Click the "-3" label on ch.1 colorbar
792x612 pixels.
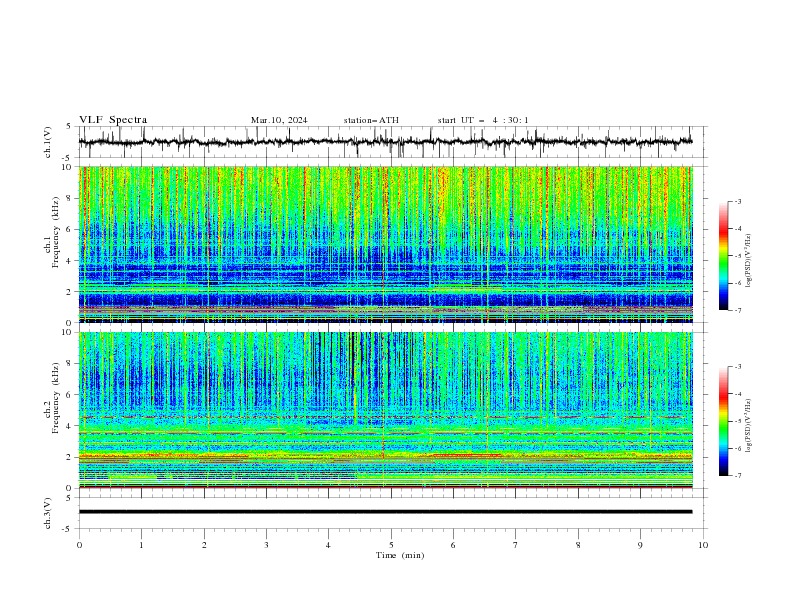coord(737,201)
